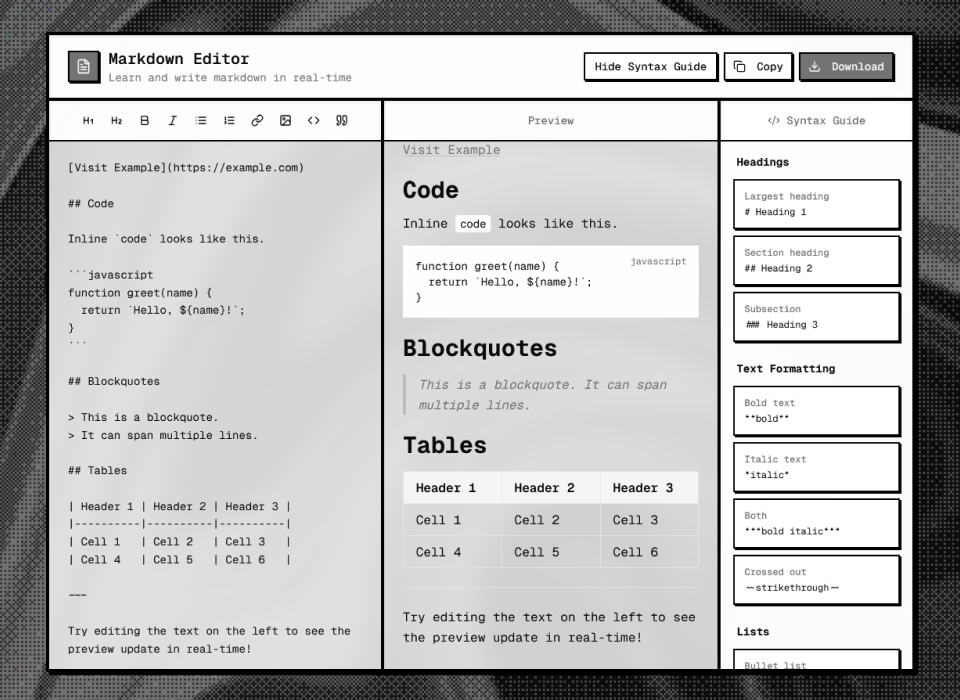This screenshot has width=960, height=700.
Task: Click the Preview panel header
Action: click(x=551, y=121)
